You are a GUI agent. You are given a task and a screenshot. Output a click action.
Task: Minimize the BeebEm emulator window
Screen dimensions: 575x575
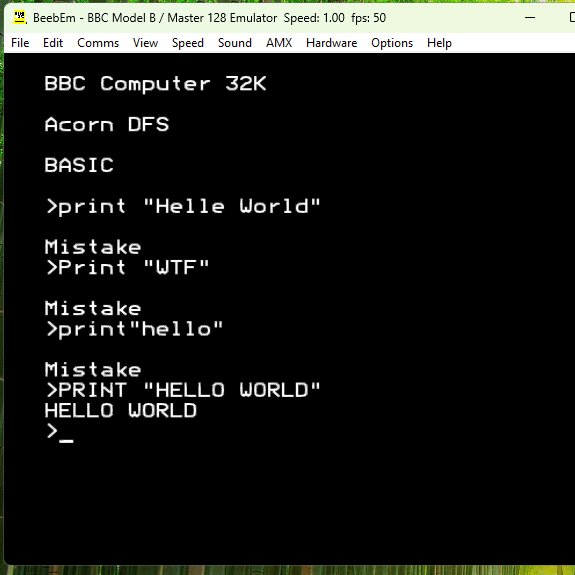coord(530,18)
